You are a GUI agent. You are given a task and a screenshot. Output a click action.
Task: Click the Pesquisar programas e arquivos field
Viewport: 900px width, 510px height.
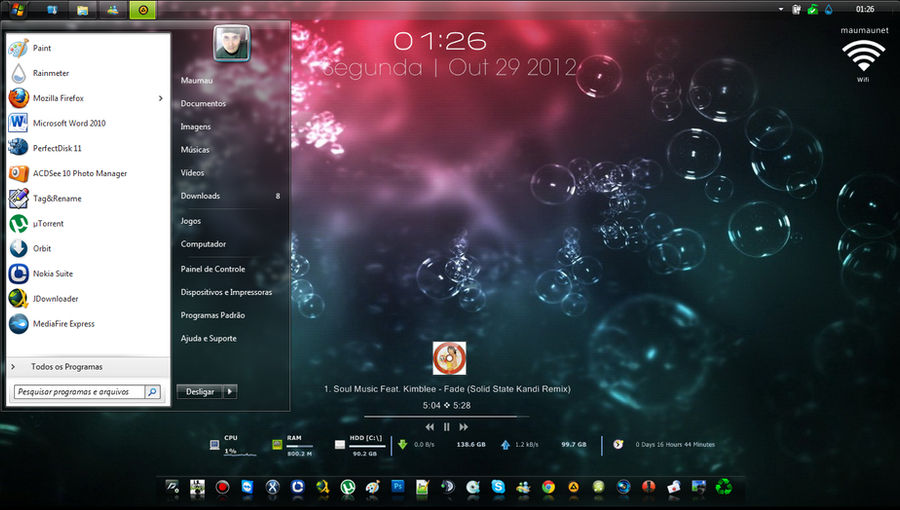click(80, 392)
